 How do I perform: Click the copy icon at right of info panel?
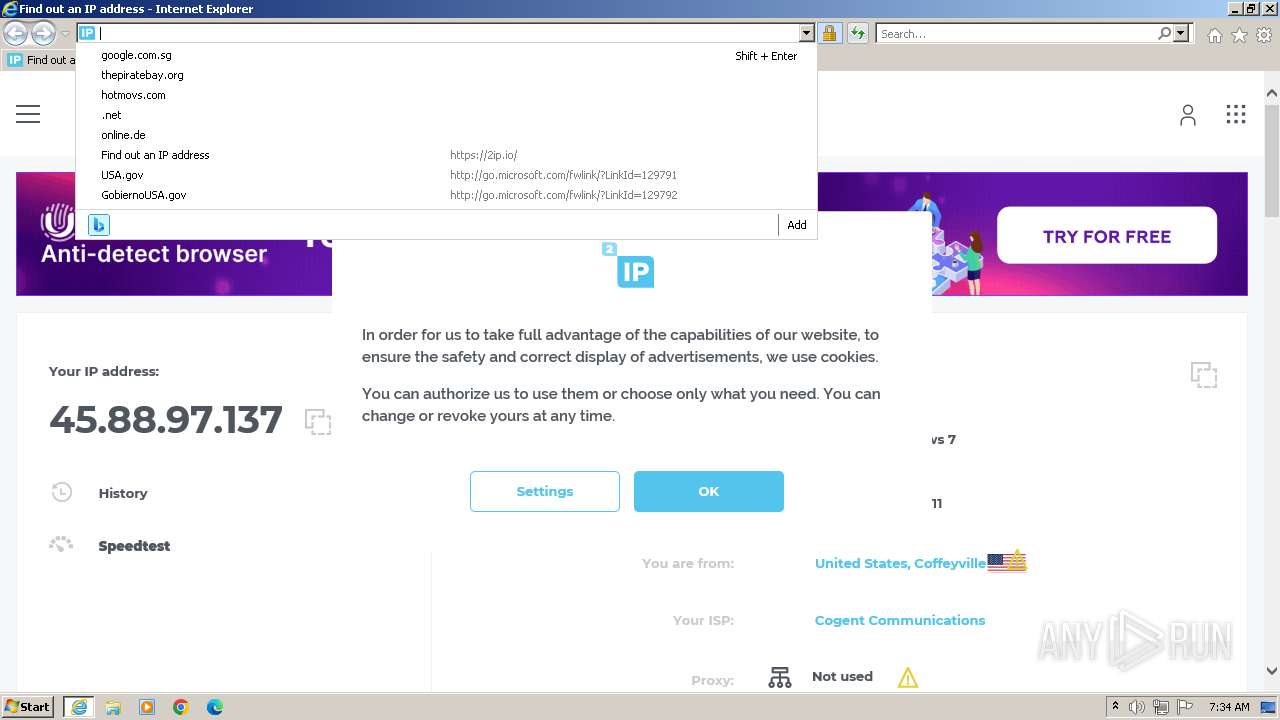(1204, 375)
